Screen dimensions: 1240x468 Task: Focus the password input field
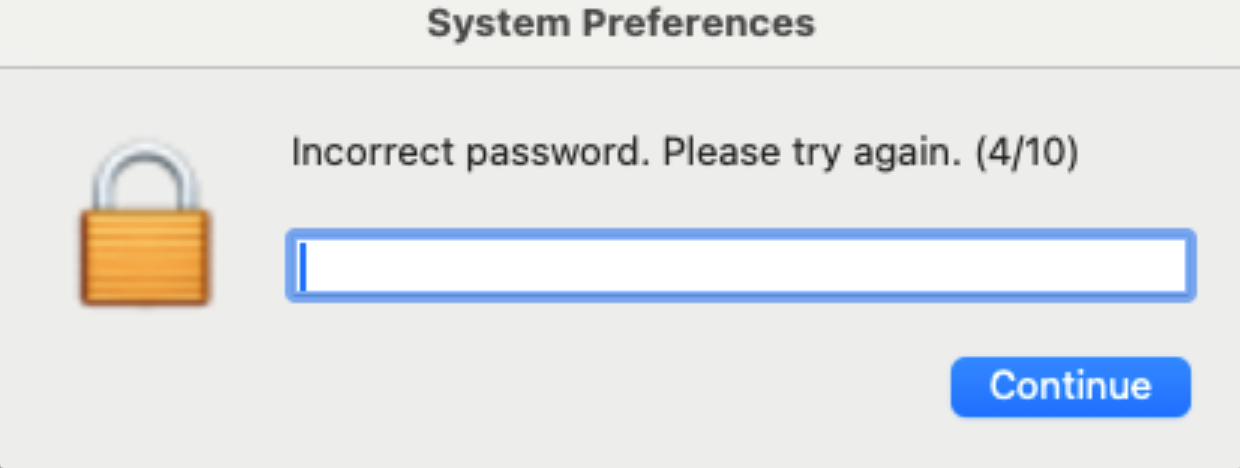click(x=740, y=266)
